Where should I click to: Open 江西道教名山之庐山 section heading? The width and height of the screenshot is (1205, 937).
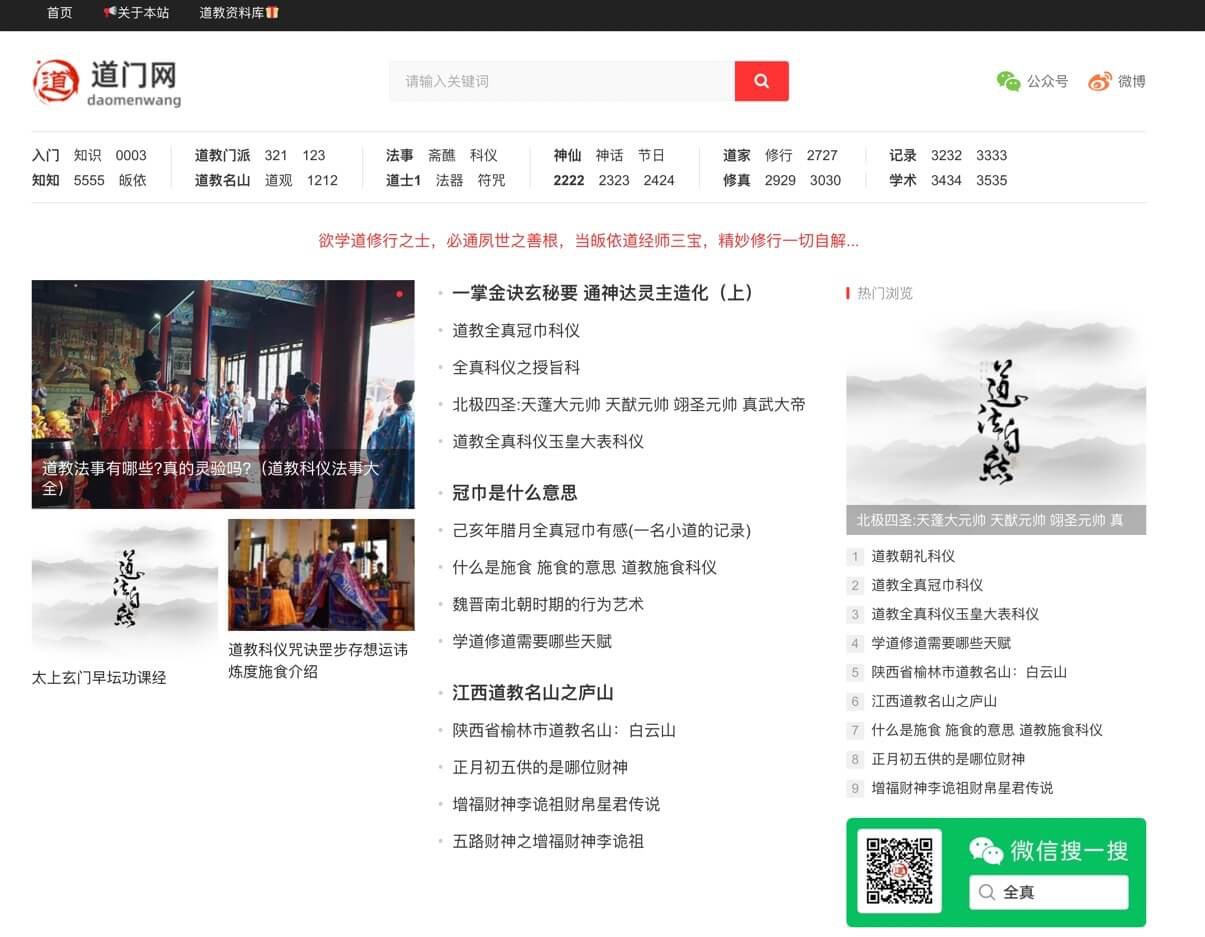coord(532,692)
